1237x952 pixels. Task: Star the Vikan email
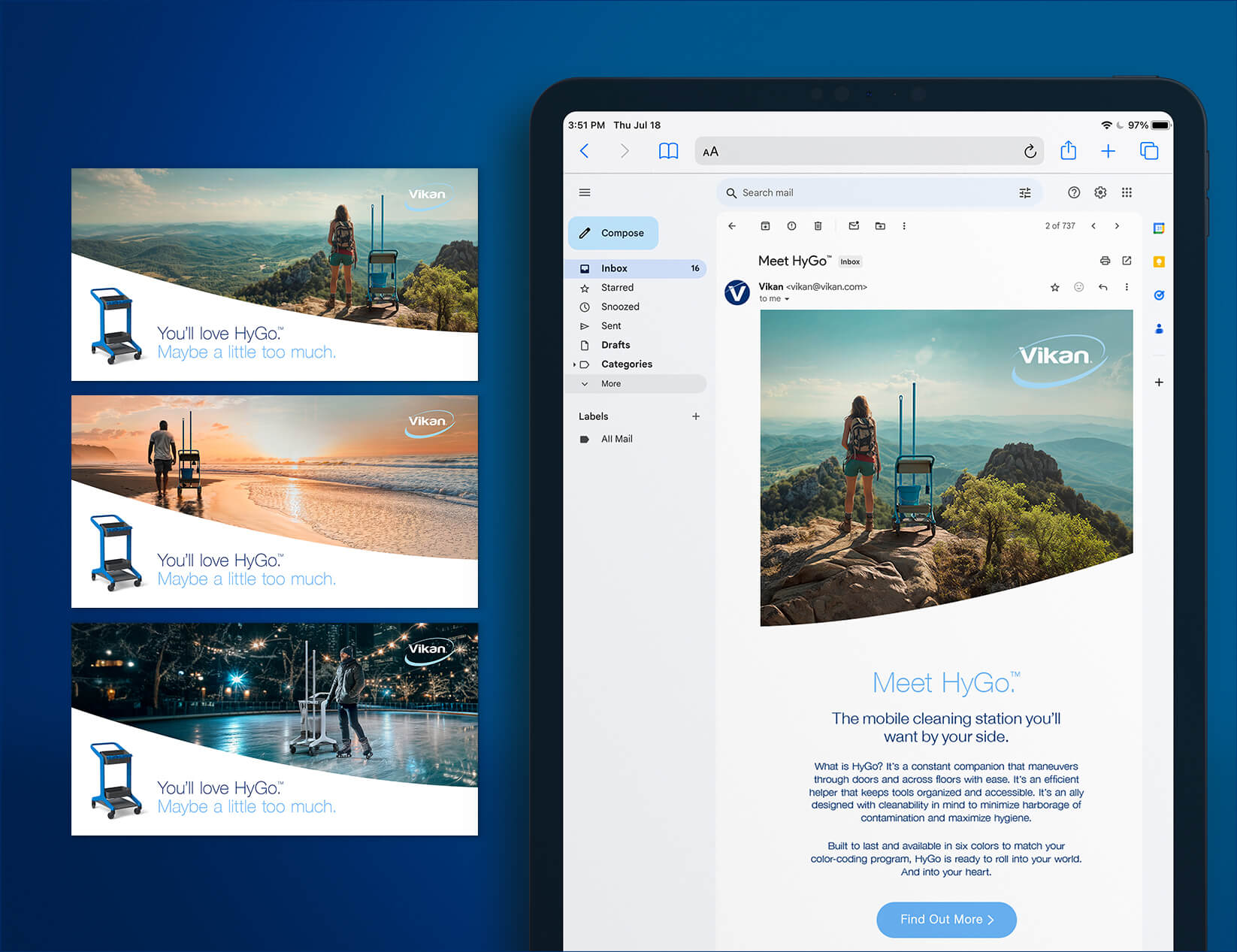tap(1055, 287)
